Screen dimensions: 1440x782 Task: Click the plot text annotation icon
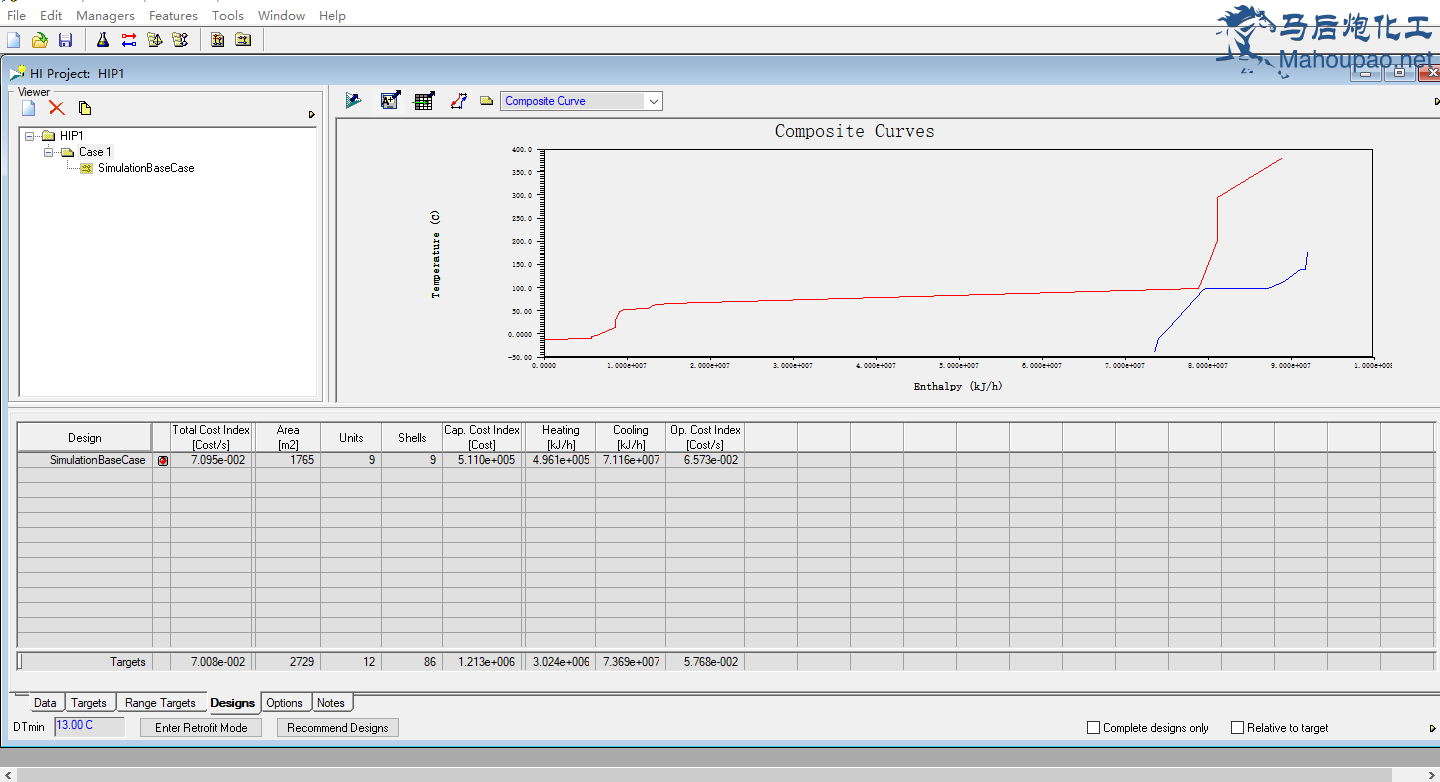point(391,100)
